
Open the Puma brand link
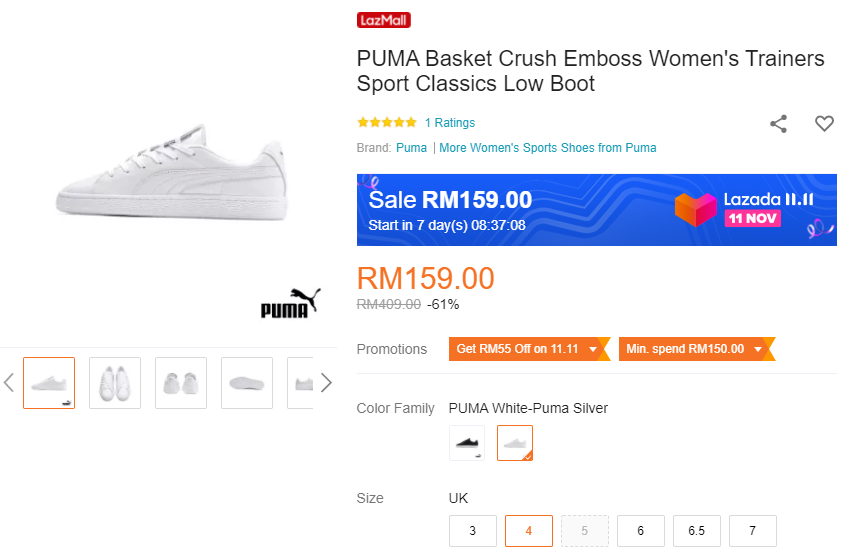click(x=411, y=148)
